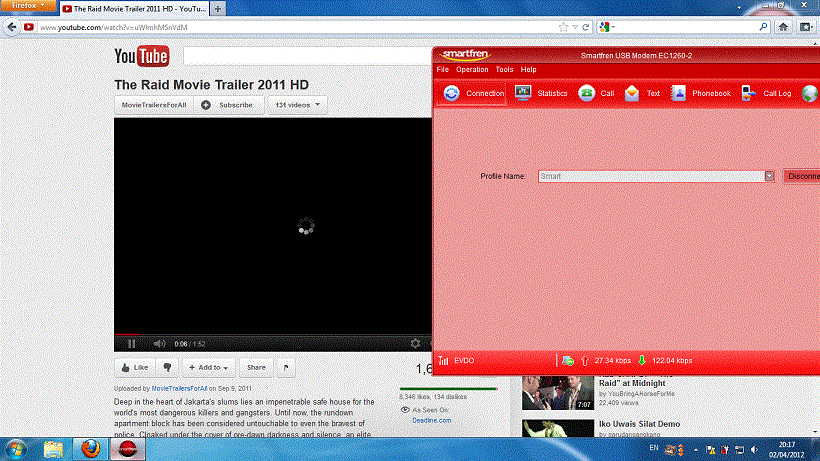Image resolution: width=820 pixels, height=461 pixels.
Task: Open the Text messages section
Action: point(642,94)
